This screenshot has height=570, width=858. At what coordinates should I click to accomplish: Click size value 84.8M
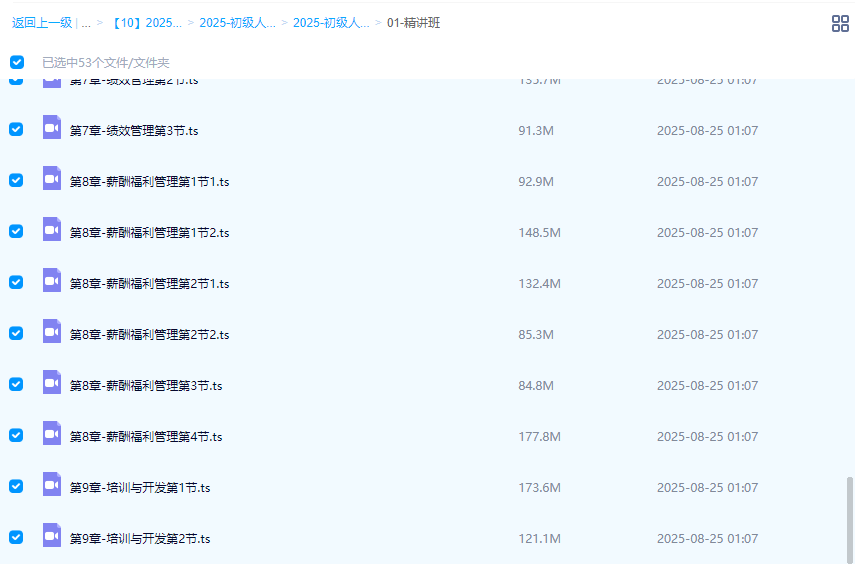click(536, 386)
